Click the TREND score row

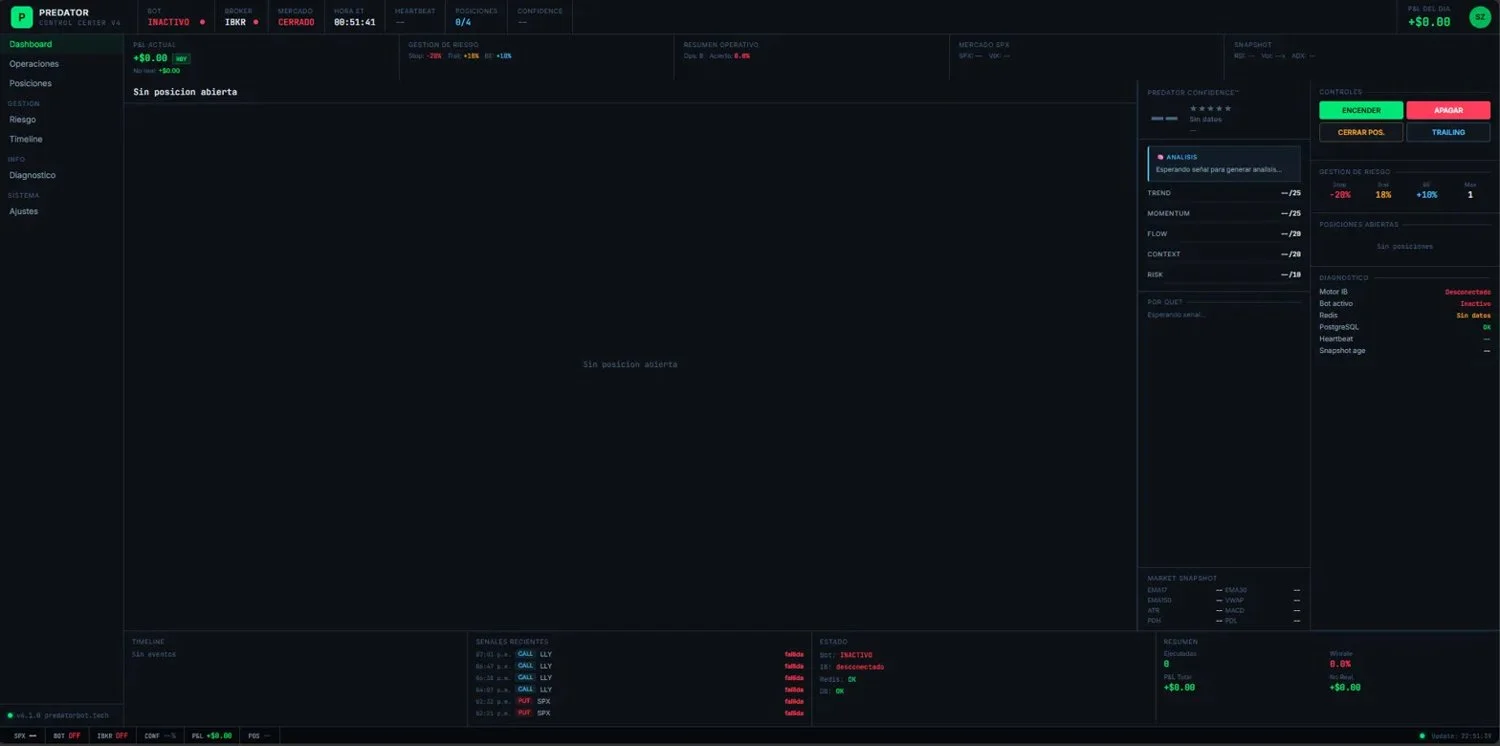[1224, 193]
